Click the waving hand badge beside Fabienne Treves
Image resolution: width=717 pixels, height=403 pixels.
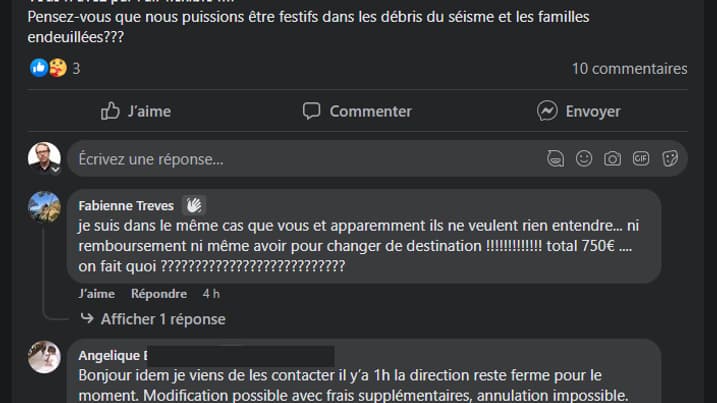point(194,205)
